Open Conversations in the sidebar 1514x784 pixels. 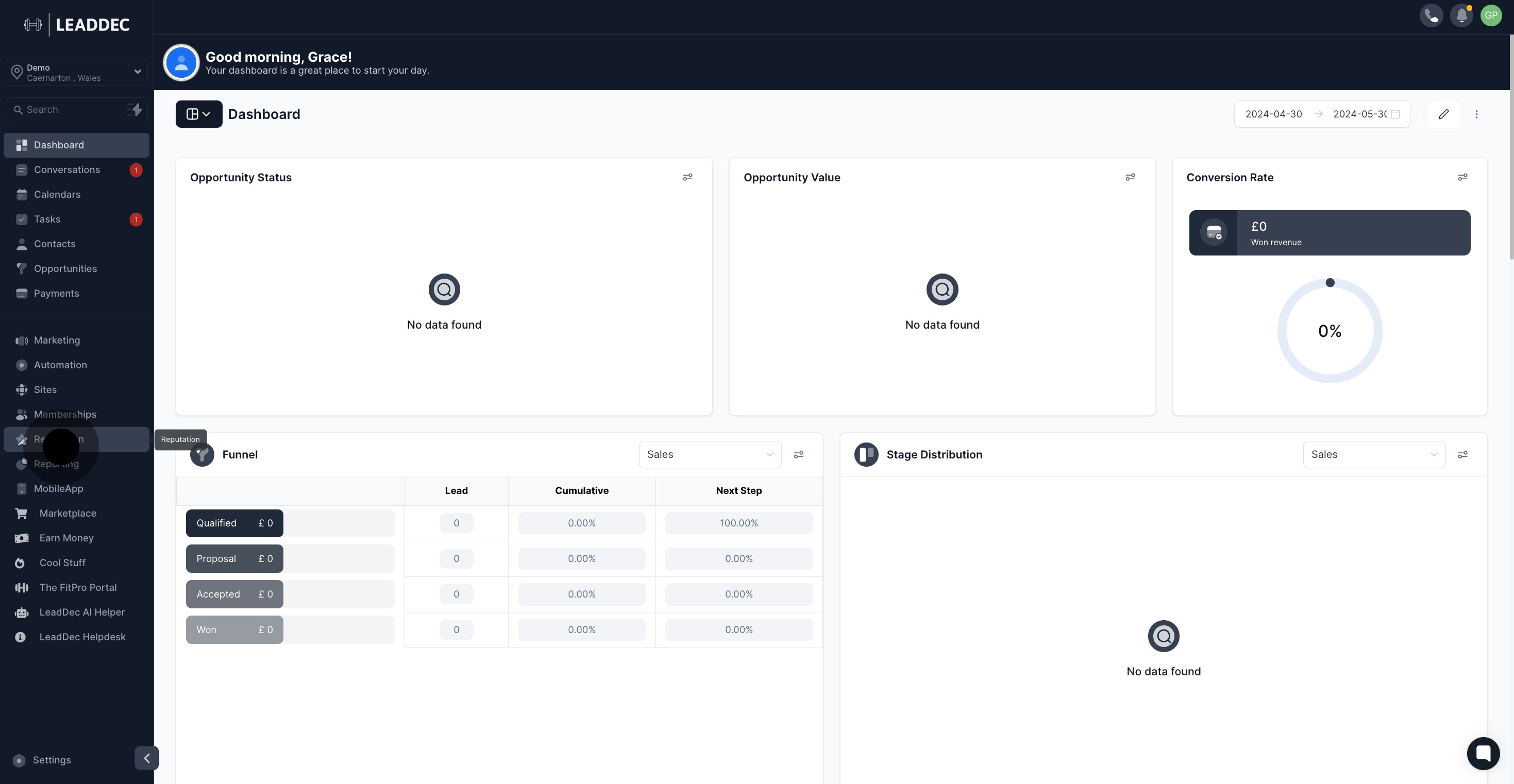pos(76,170)
